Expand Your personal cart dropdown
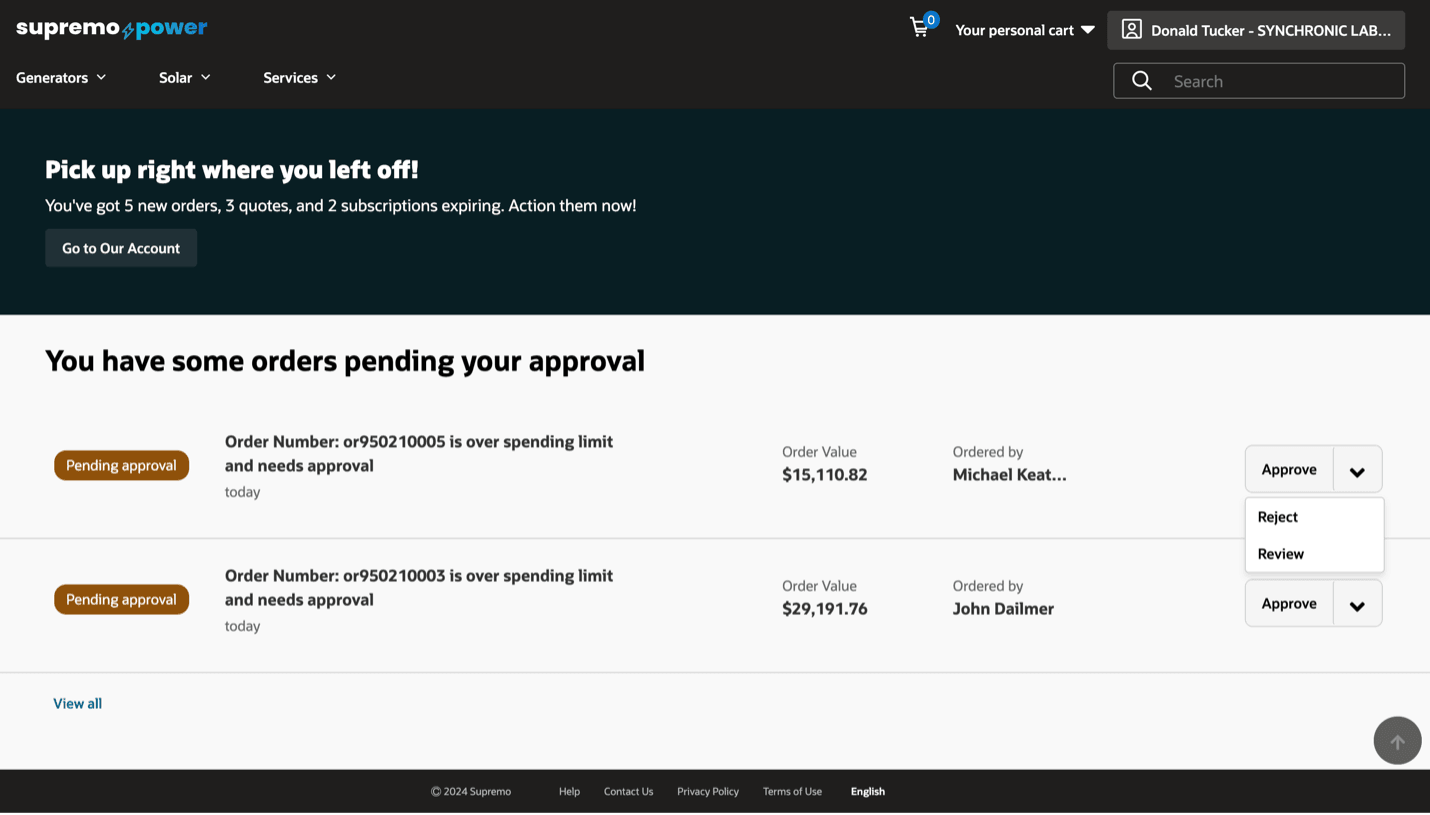The height and width of the screenshot is (815, 1430). [1024, 30]
